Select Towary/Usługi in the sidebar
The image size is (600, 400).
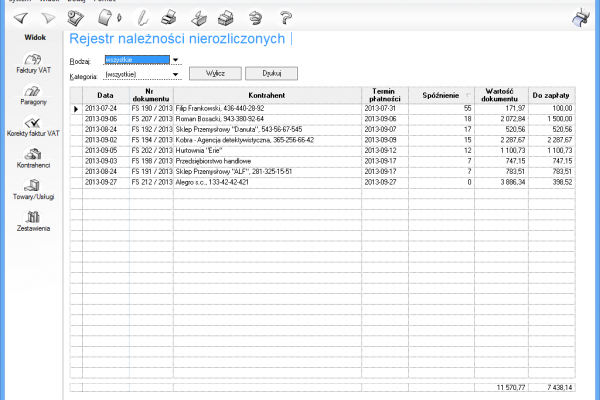33,188
